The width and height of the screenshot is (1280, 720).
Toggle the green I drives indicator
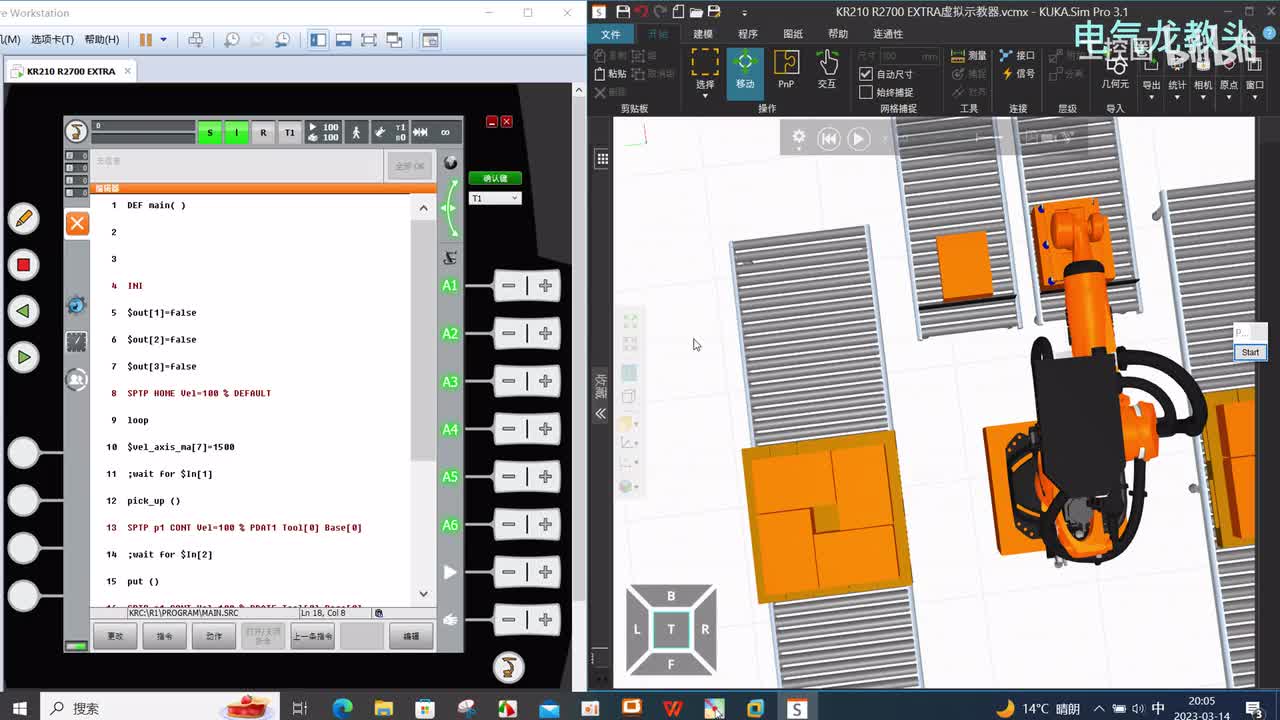pyautogui.click(x=236, y=132)
